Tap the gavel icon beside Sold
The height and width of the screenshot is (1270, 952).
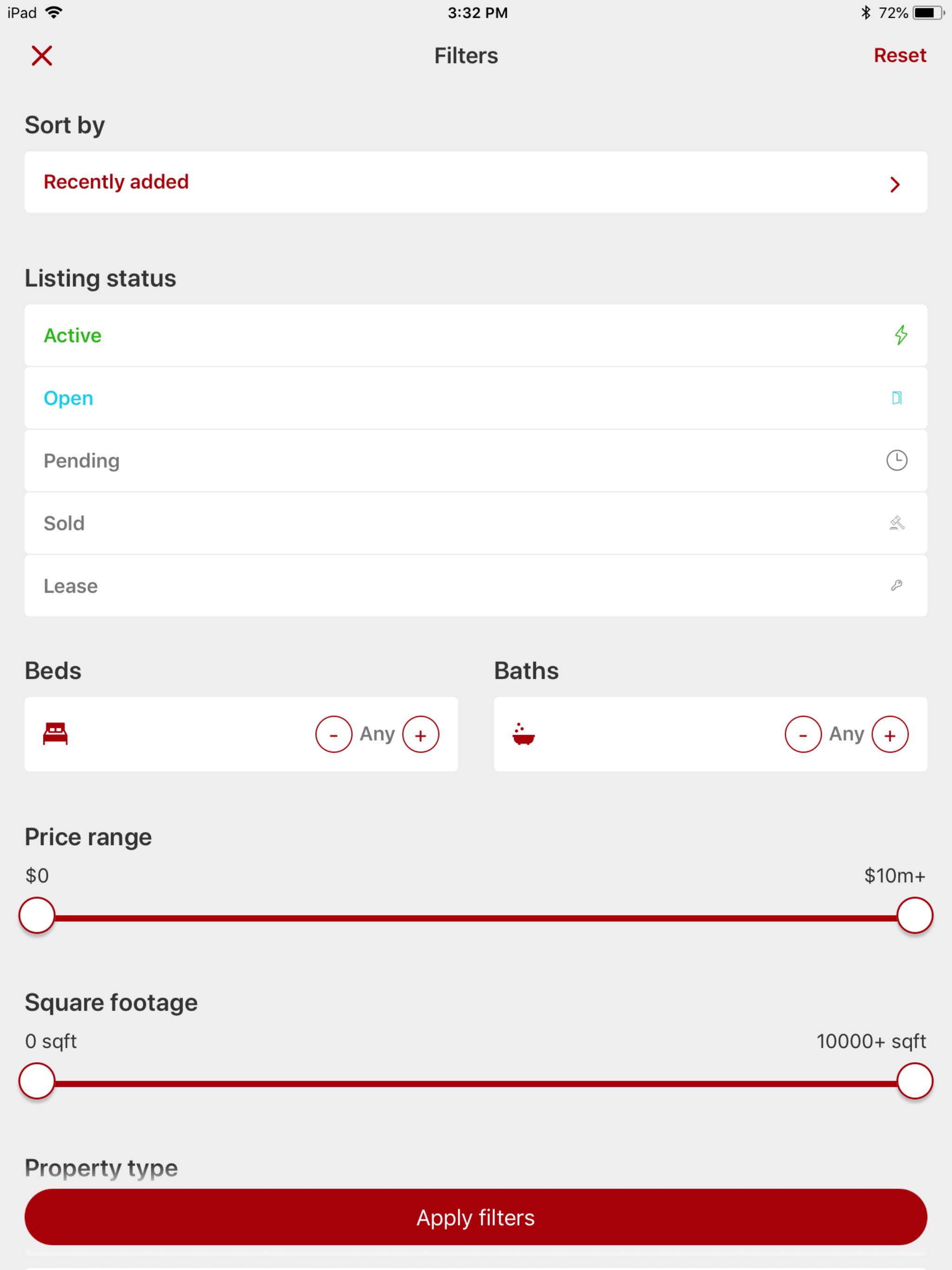pos(896,523)
